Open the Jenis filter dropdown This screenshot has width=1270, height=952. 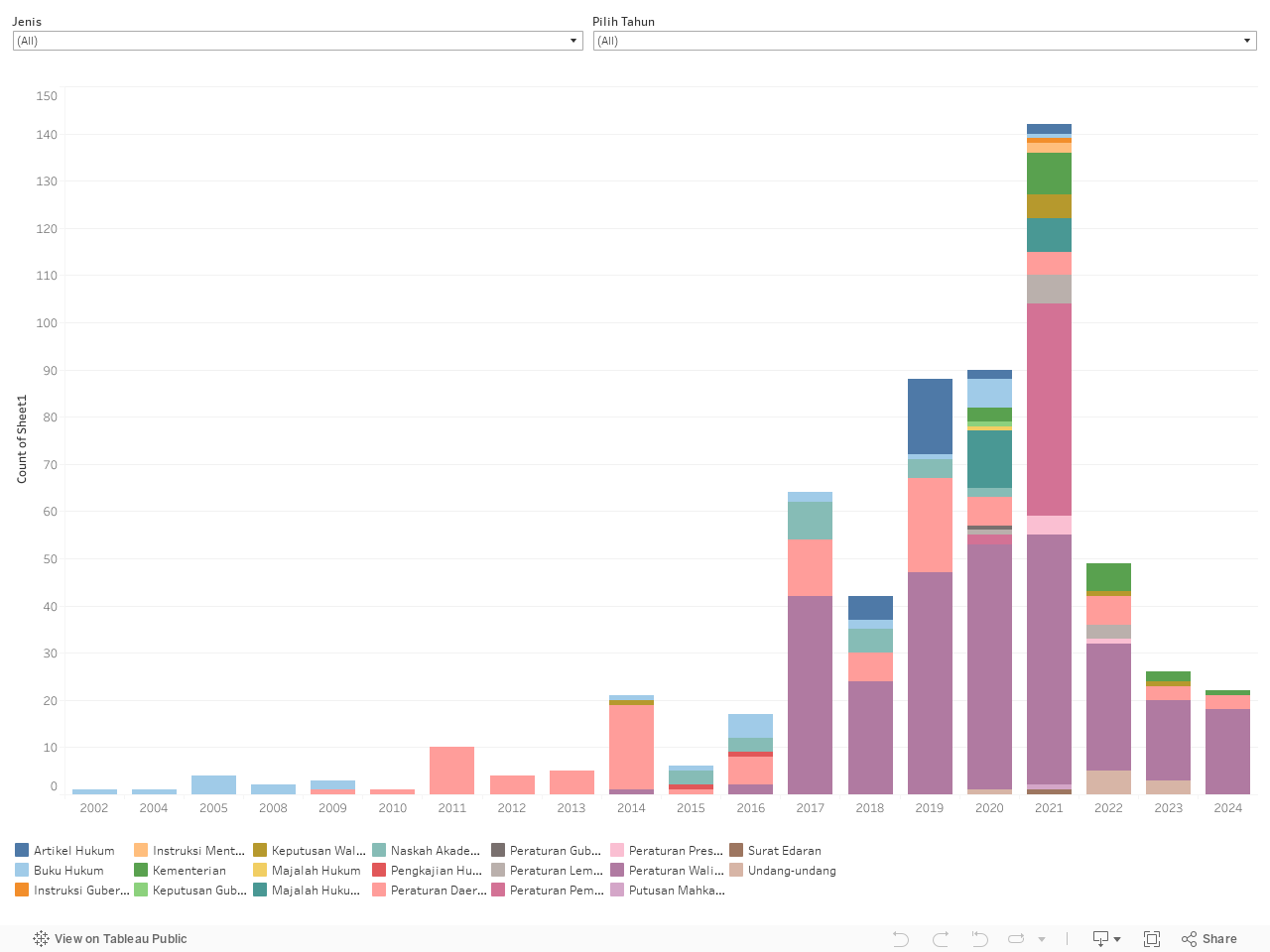[x=298, y=41]
